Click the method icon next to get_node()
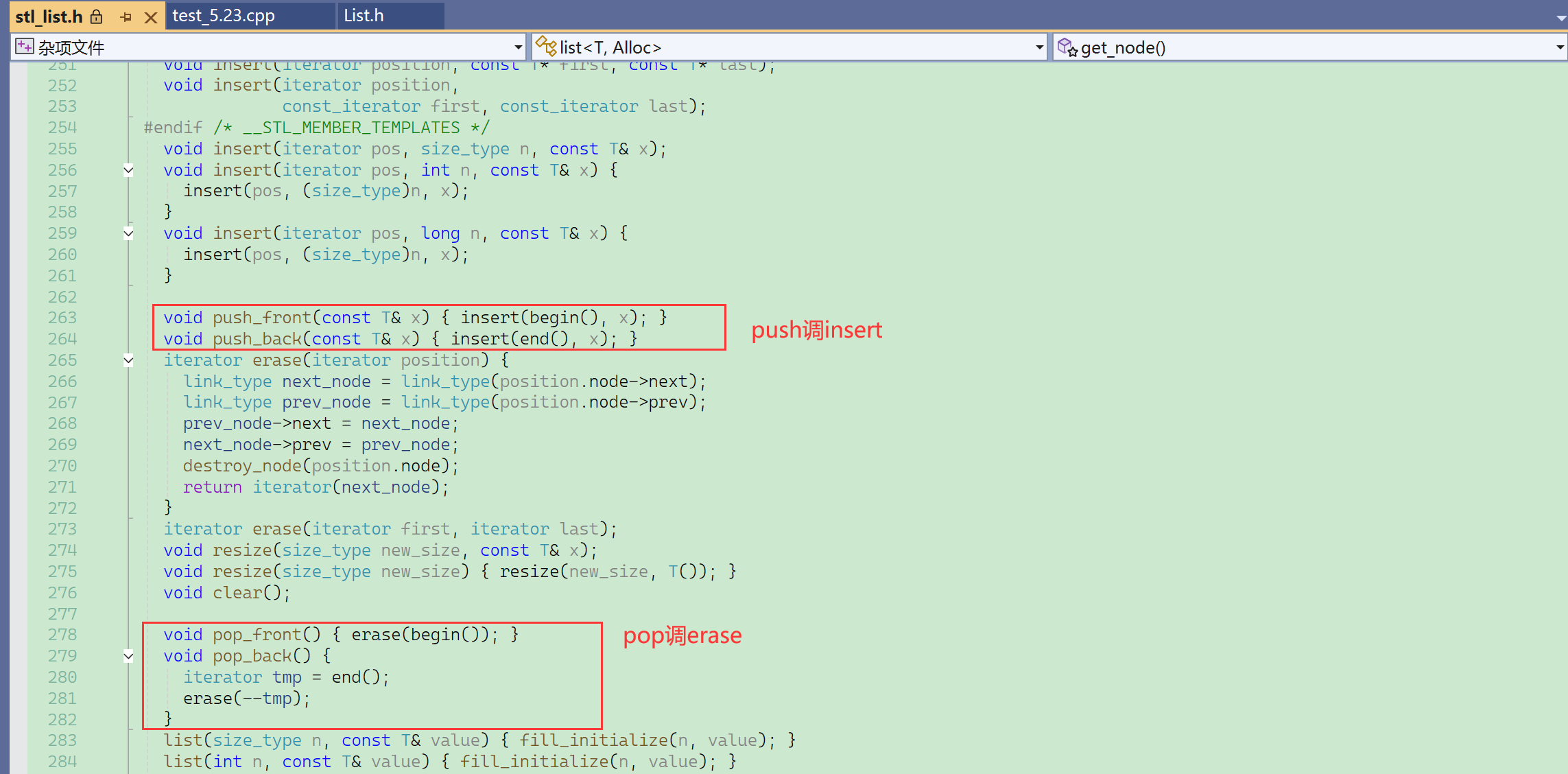 click(x=1067, y=47)
